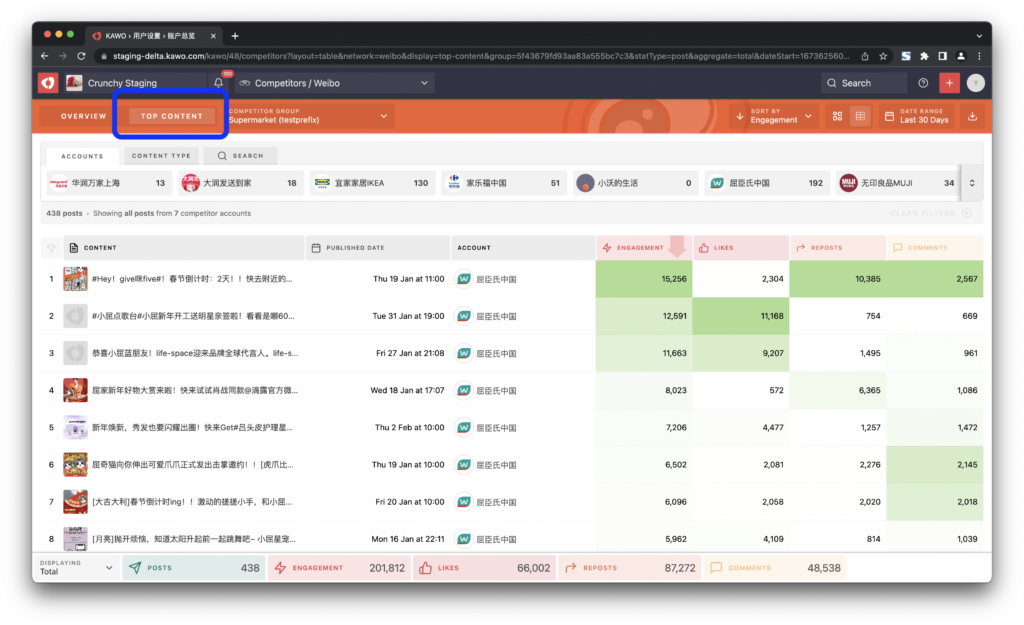The height and width of the screenshot is (625, 1024).
Task: Switch to table view layout
Action: point(860,116)
